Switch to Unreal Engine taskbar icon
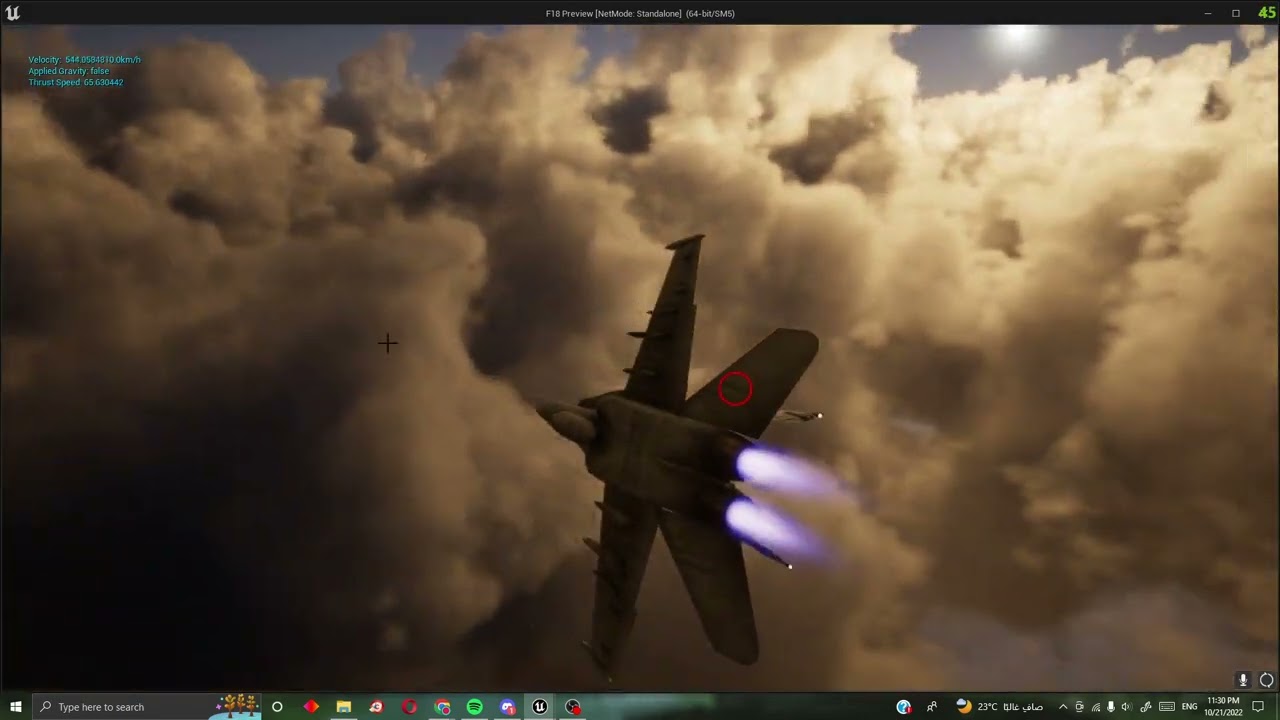This screenshot has width=1280, height=720. click(540, 707)
